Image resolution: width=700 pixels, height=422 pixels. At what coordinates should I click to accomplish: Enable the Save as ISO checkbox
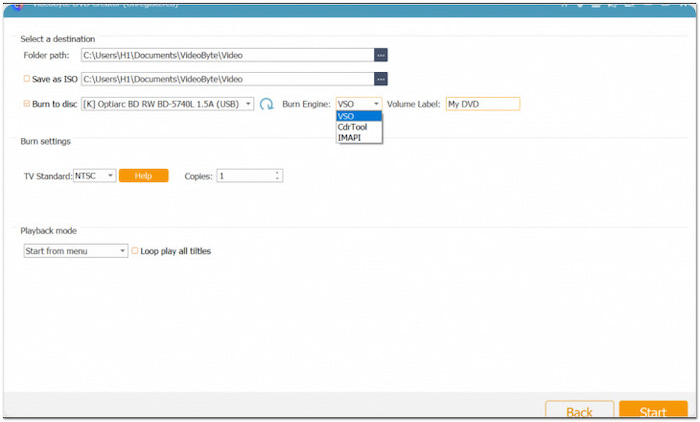point(27,79)
